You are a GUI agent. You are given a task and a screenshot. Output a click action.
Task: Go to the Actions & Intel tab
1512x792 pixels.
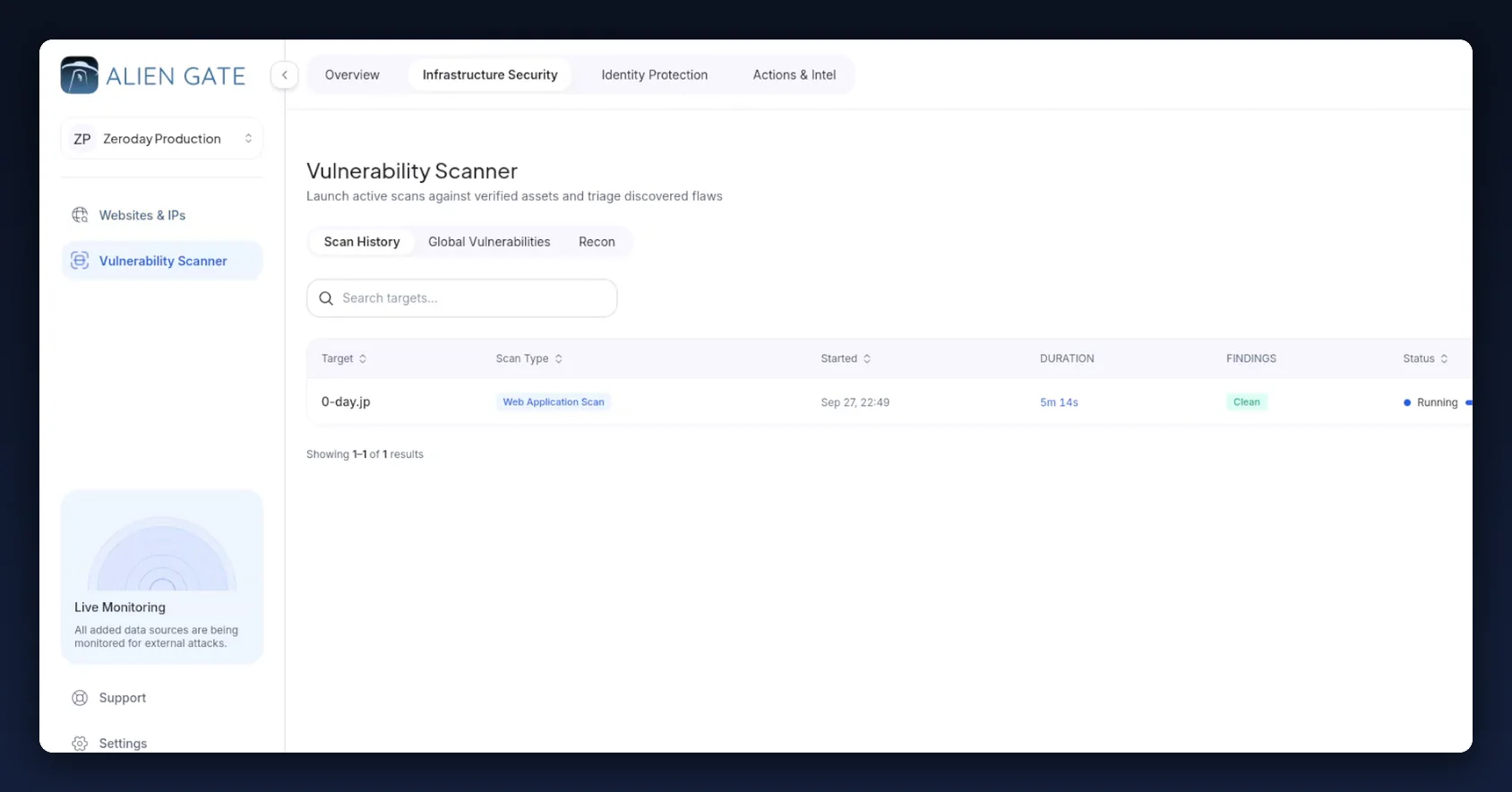pos(795,75)
